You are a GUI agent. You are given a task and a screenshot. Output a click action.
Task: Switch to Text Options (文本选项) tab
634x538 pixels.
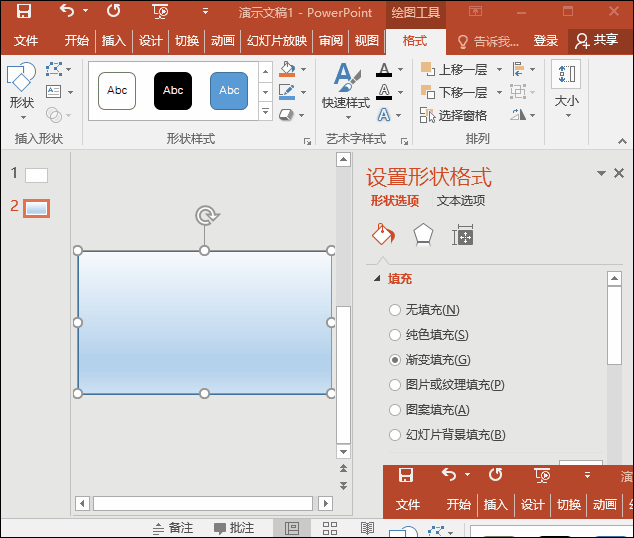click(461, 201)
